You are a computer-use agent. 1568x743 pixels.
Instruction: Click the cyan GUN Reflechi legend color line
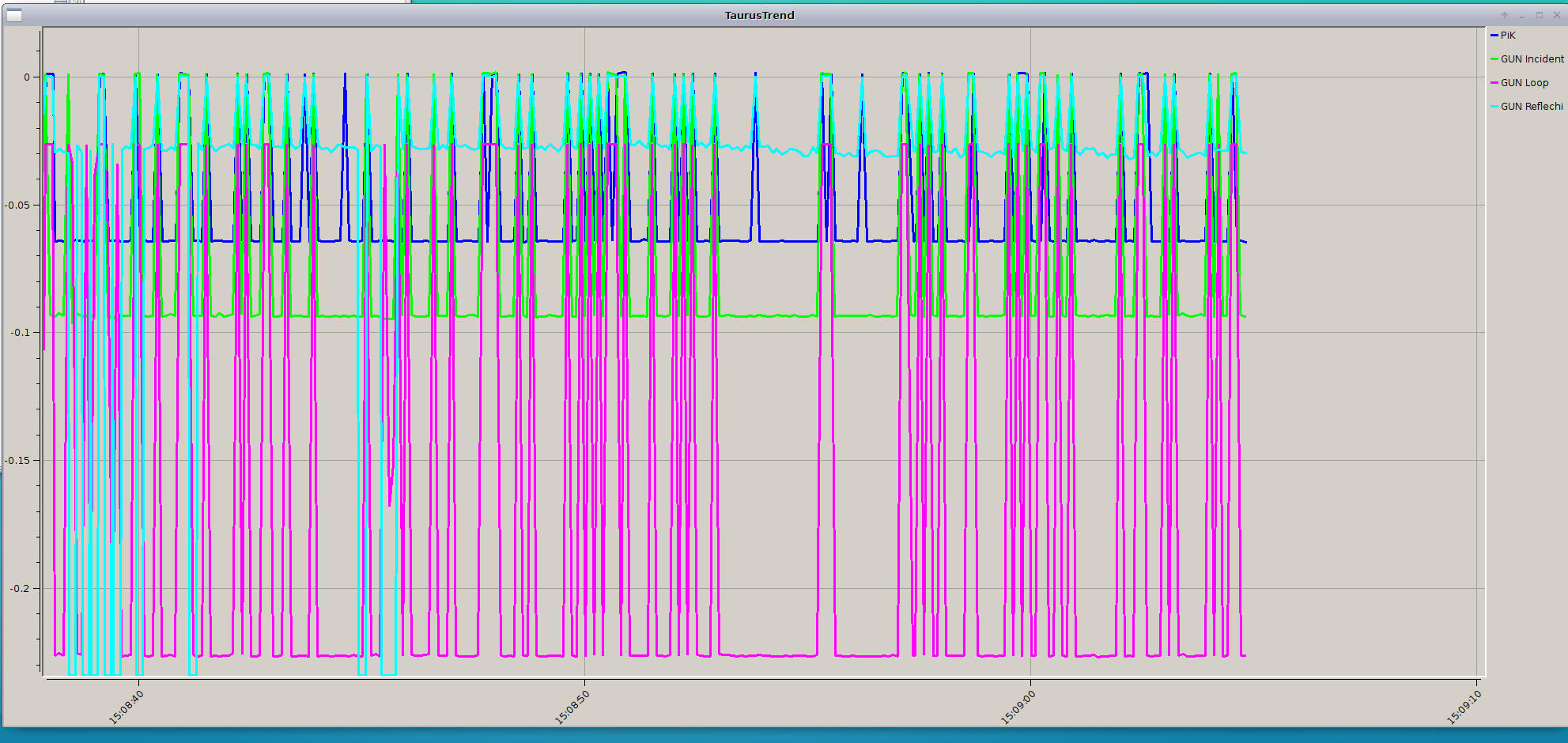tap(1494, 107)
